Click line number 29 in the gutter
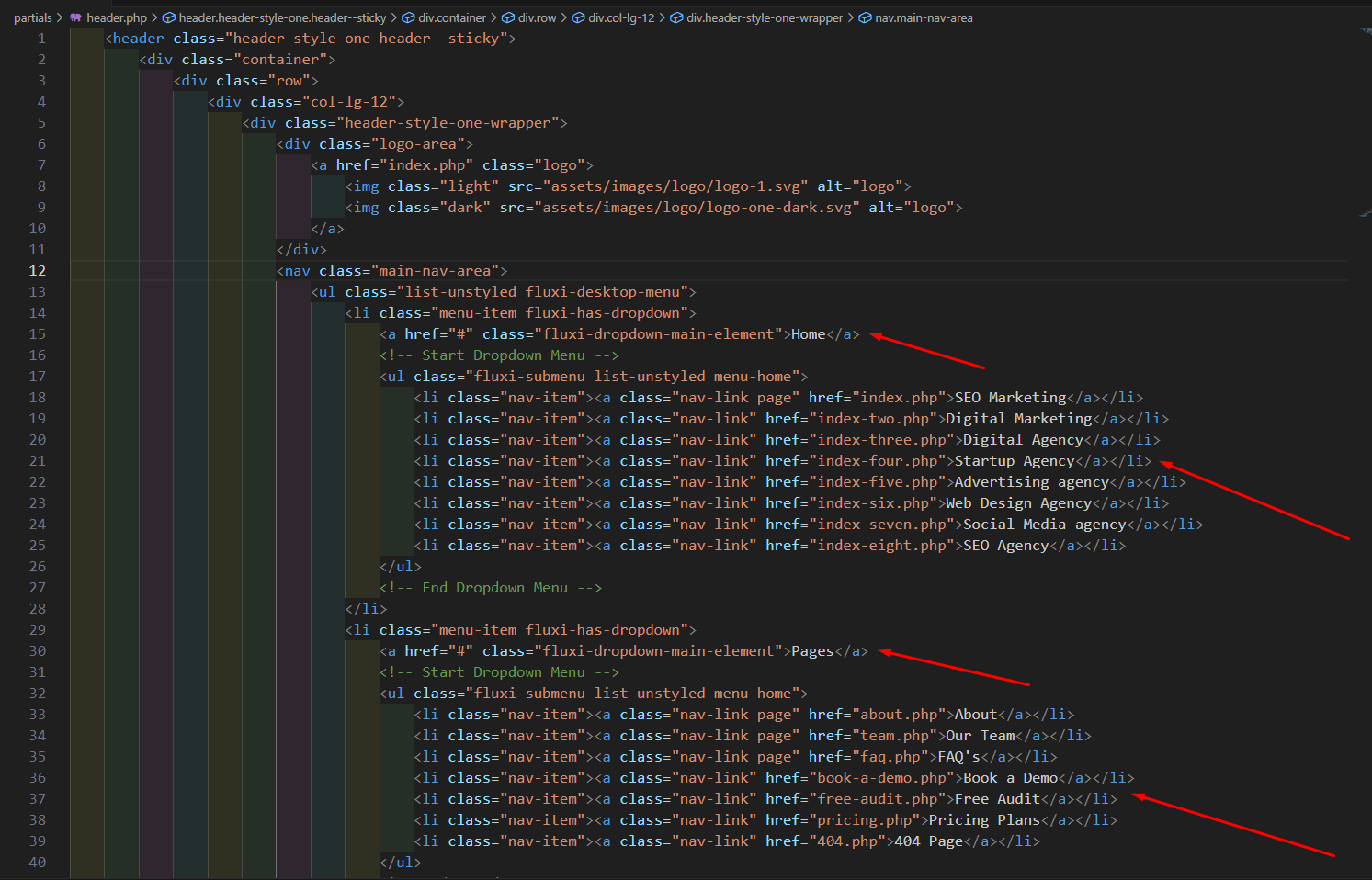The image size is (1372, 880). pyautogui.click(x=38, y=630)
